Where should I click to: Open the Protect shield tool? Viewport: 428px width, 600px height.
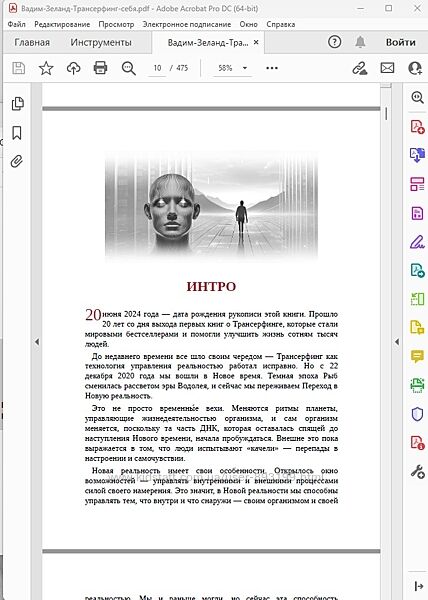point(417,414)
